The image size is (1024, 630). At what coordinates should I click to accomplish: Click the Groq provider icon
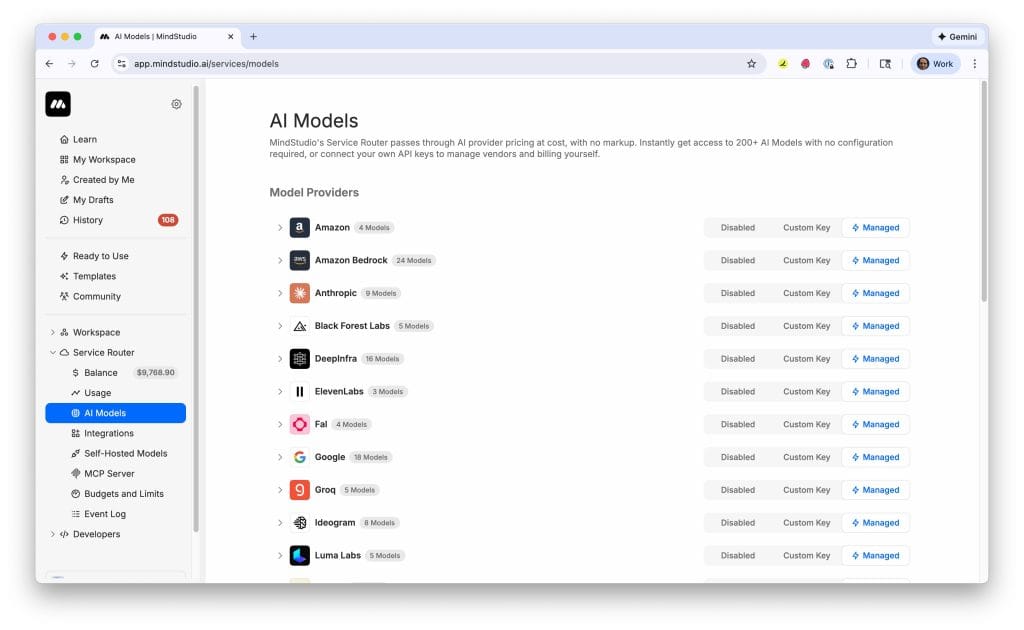coord(299,490)
